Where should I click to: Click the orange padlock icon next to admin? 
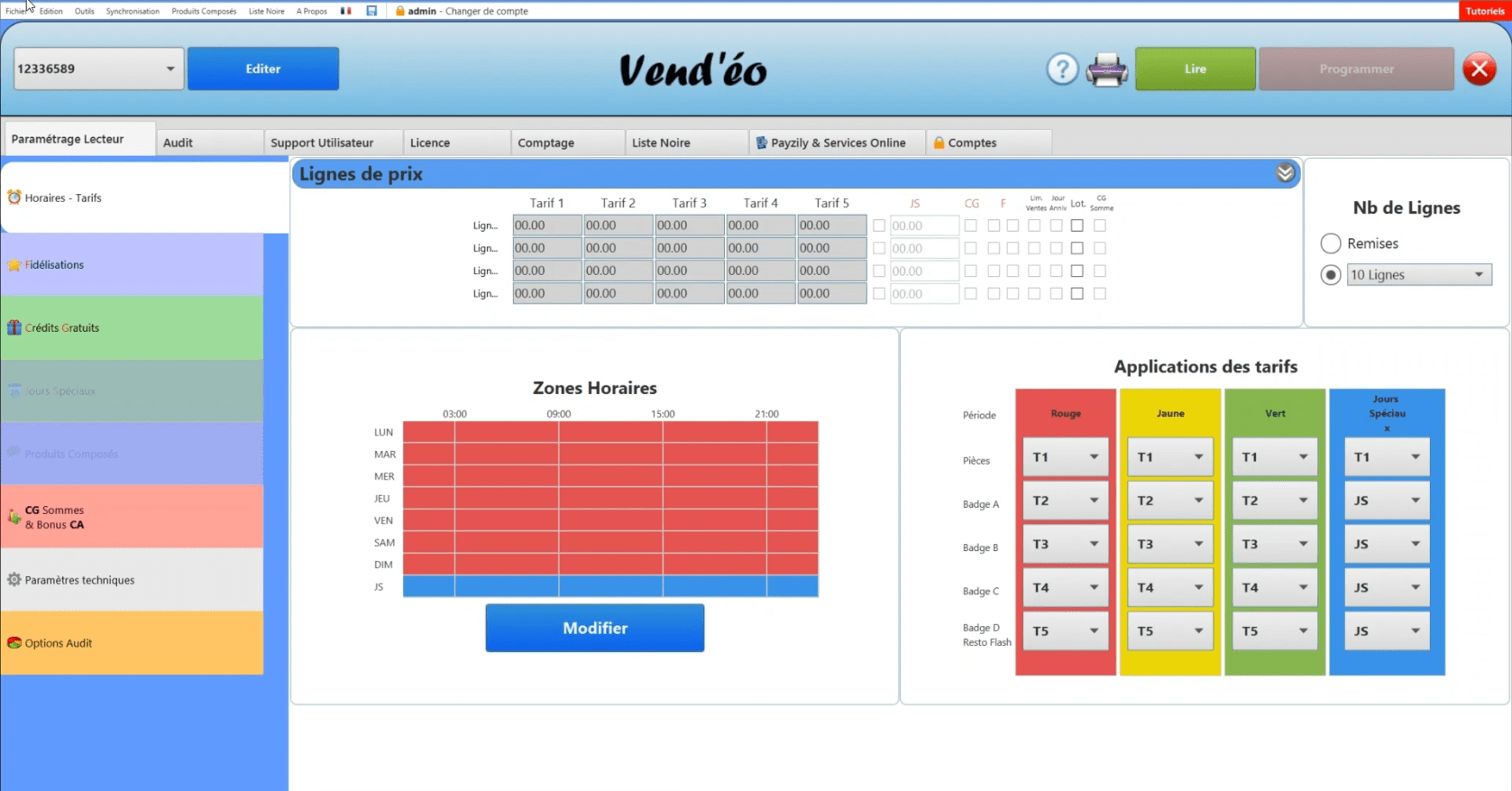(400, 11)
